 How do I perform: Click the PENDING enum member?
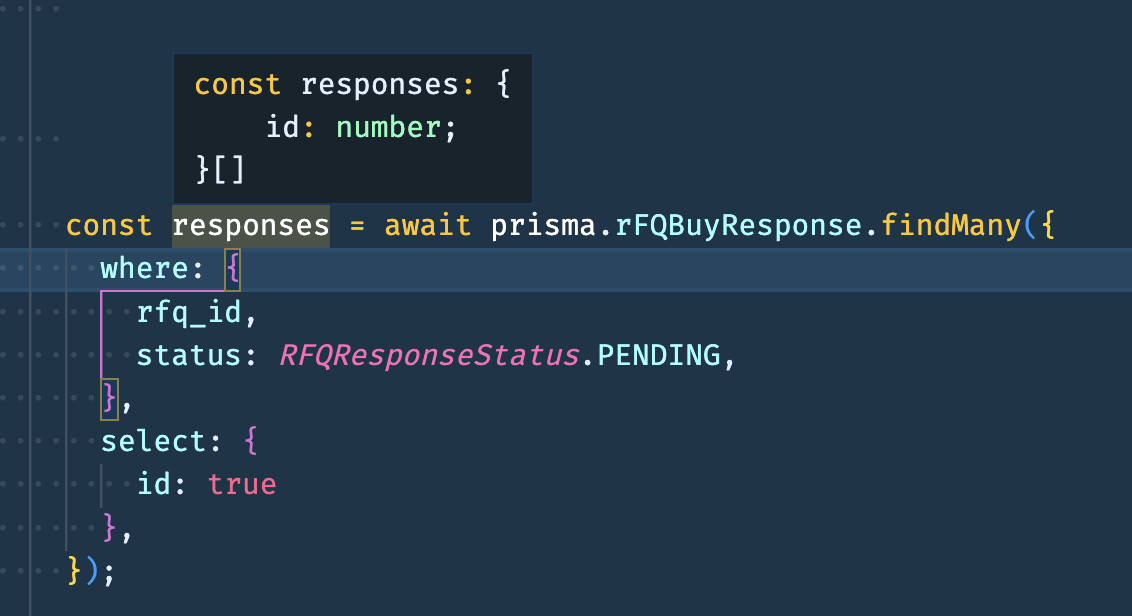click(658, 355)
